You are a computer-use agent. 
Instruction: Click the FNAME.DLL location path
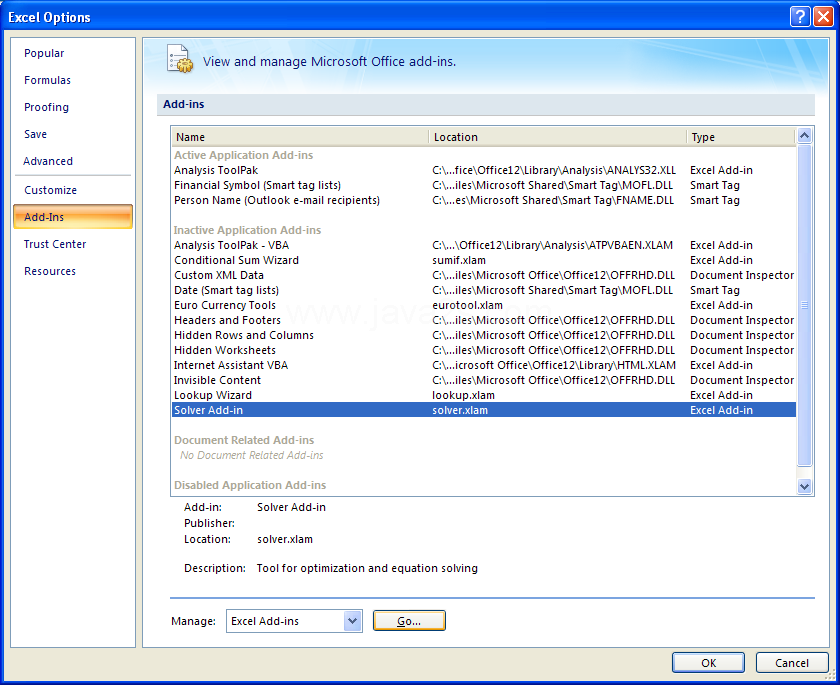point(553,200)
